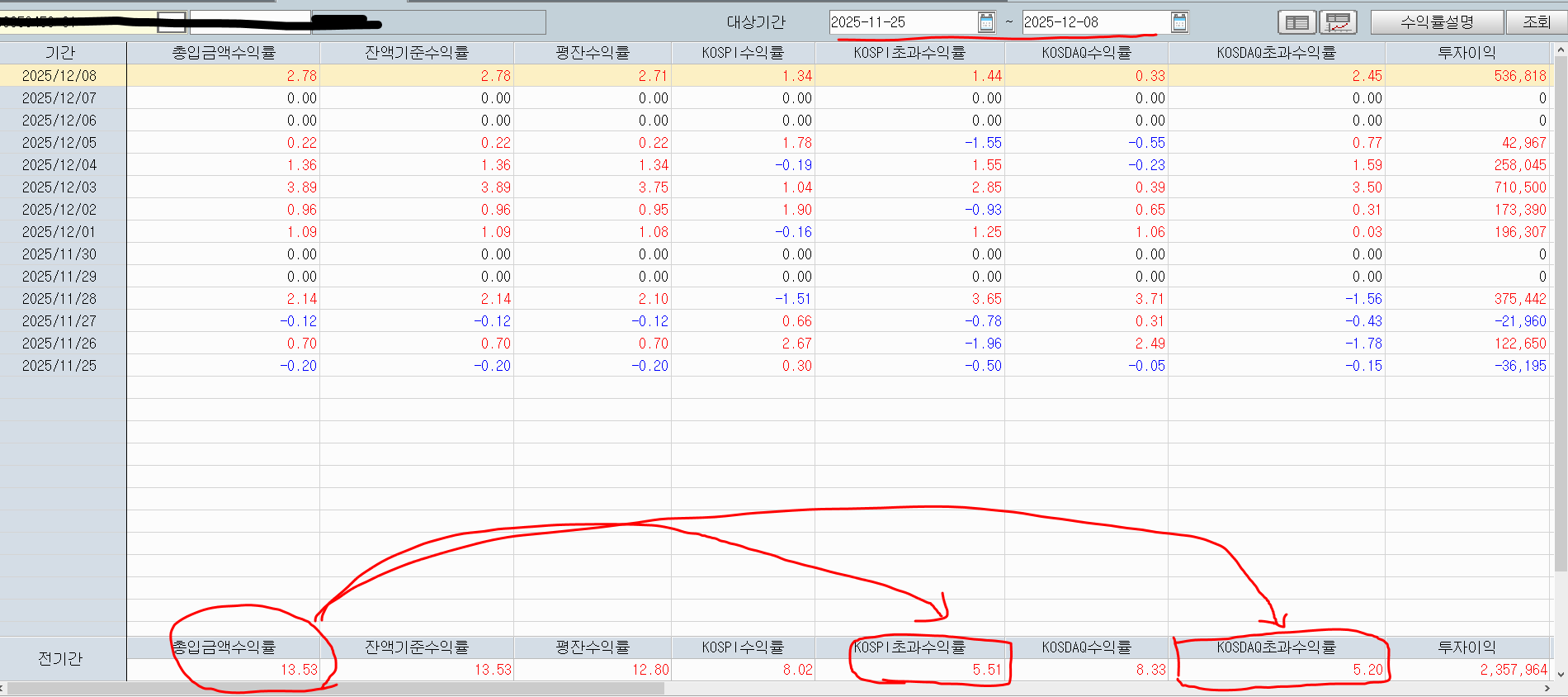Open the account number selector dropdown
The height and width of the screenshot is (697, 1568).
(172, 22)
